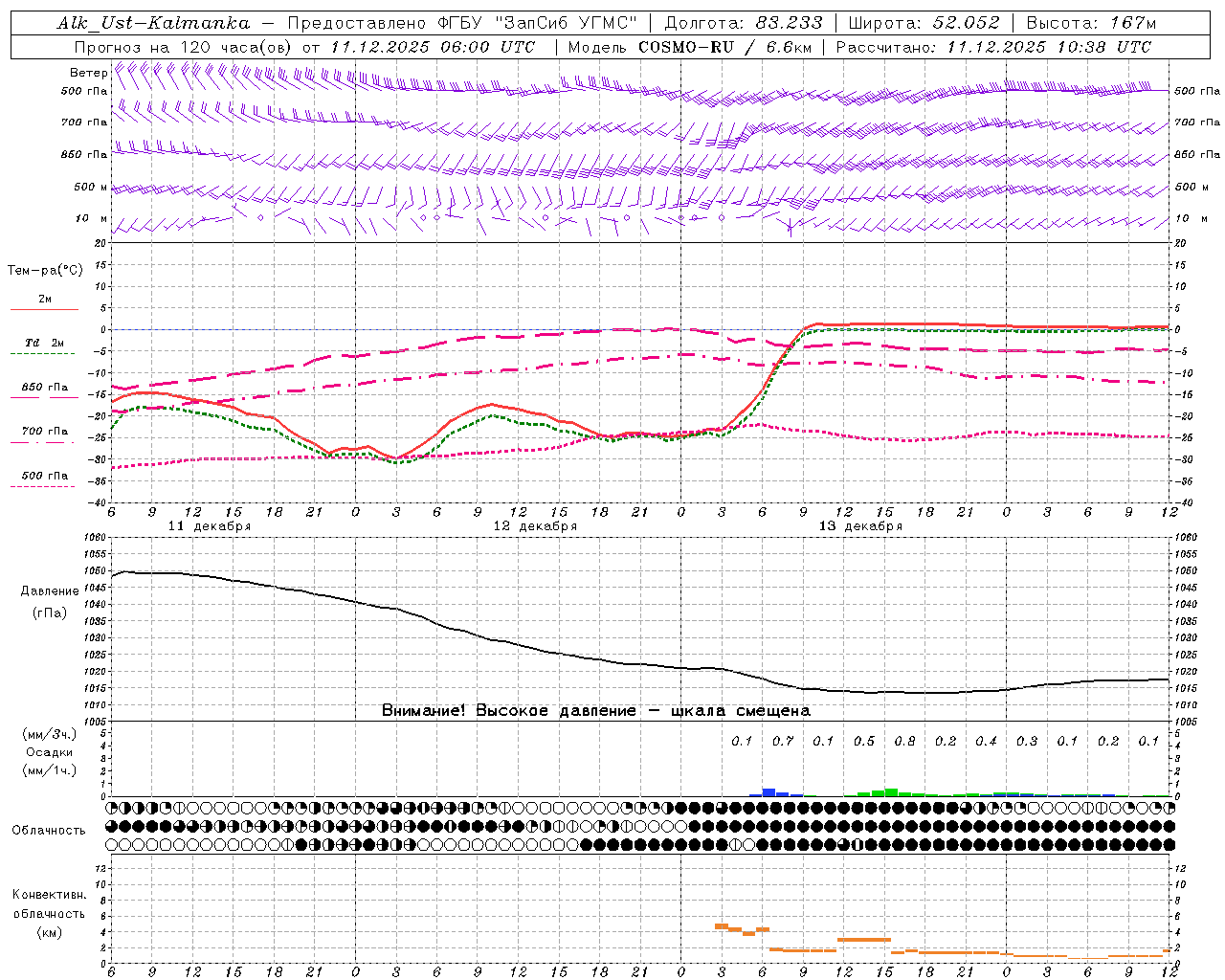Click the 11 декабря date label
Image resolution: width=1225 pixels, height=980 pixels.
210,526
